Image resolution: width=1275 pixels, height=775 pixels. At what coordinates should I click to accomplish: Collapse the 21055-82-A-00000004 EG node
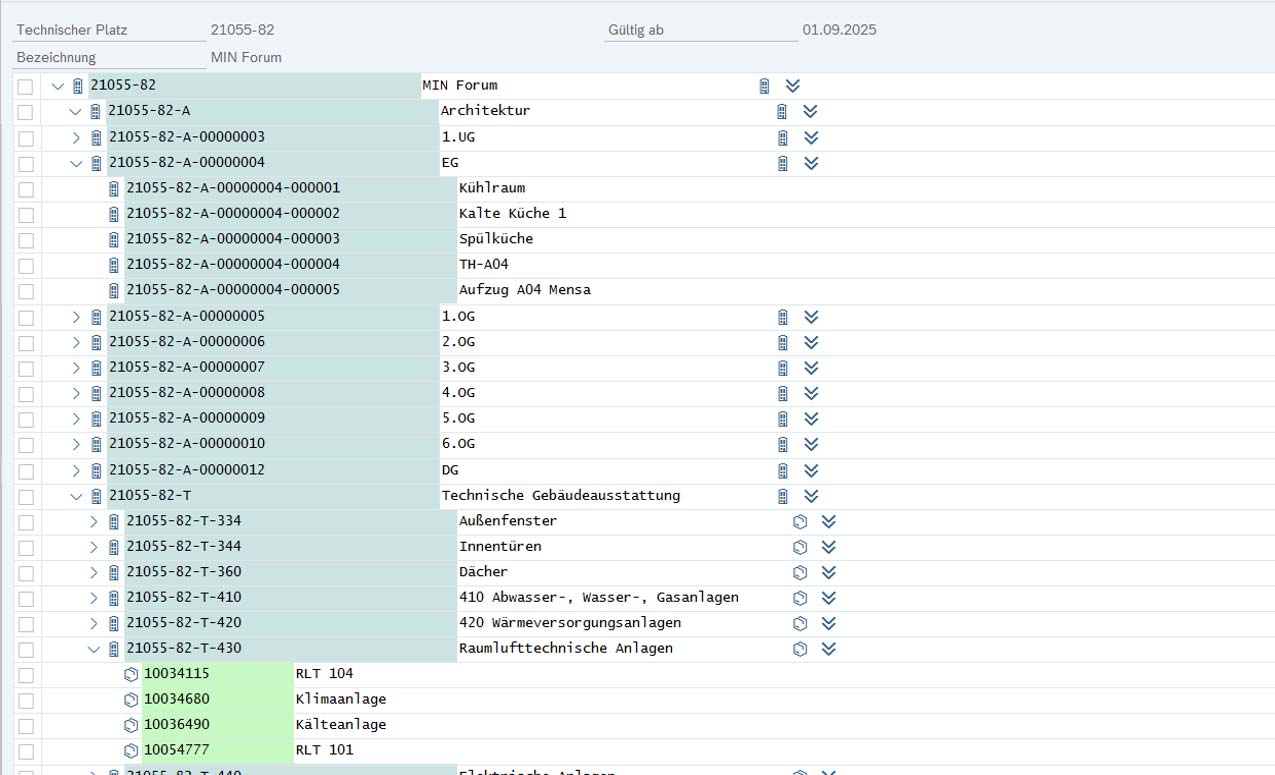tap(76, 163)
